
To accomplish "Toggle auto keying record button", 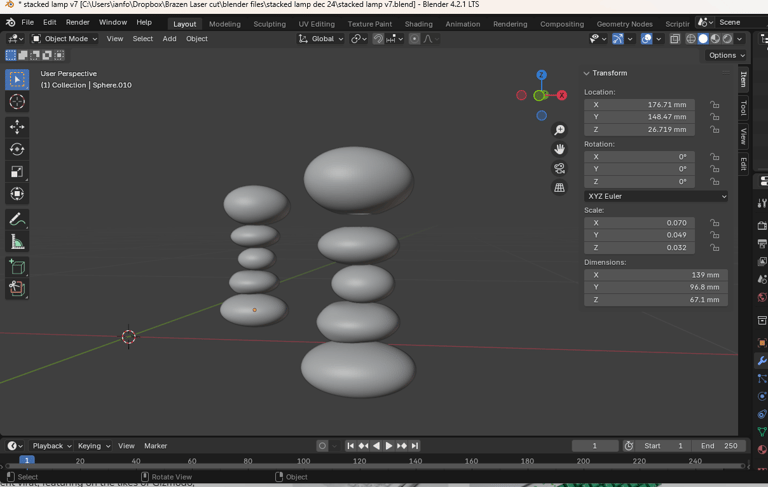I will pos(322,446).
